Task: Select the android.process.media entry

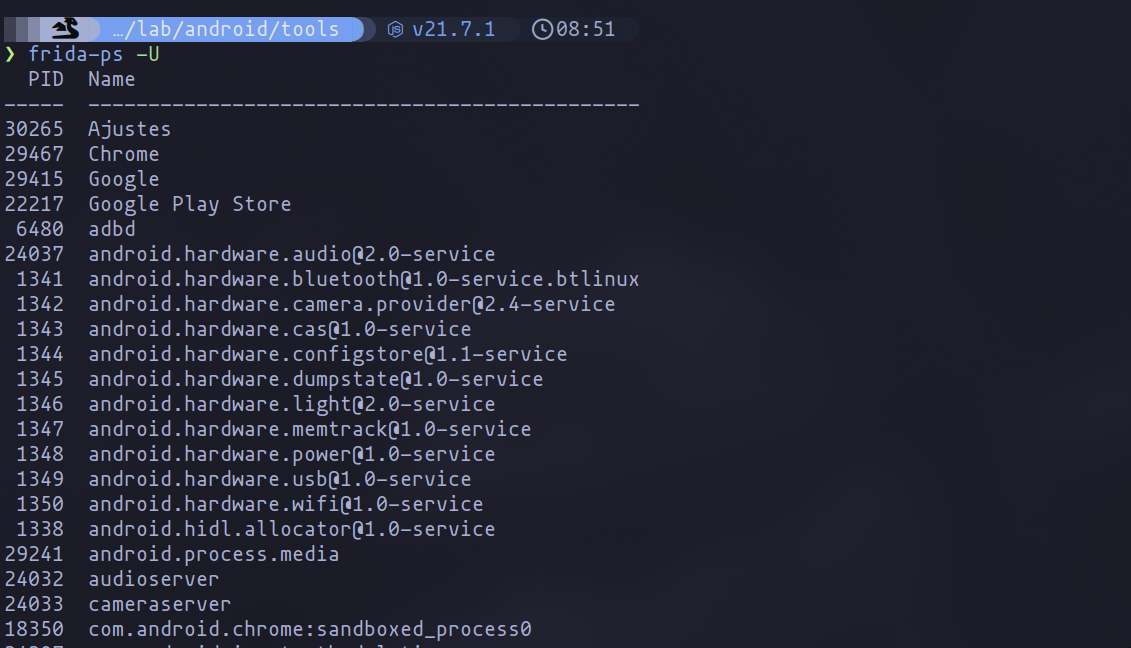Action: [x=213, y=554]
